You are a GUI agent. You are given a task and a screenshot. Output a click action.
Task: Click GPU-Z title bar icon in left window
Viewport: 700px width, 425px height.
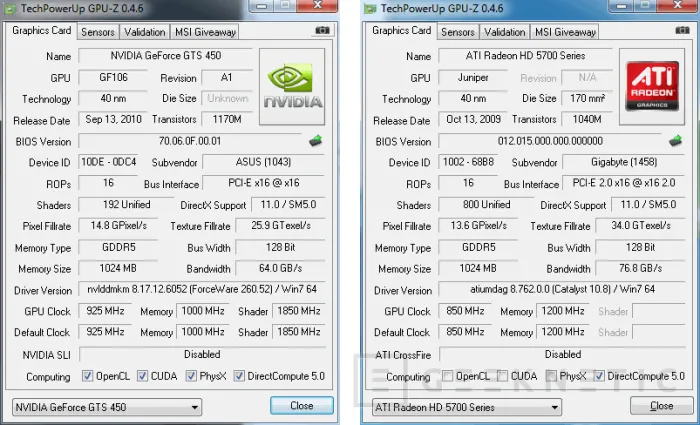(x=10, y=8)
